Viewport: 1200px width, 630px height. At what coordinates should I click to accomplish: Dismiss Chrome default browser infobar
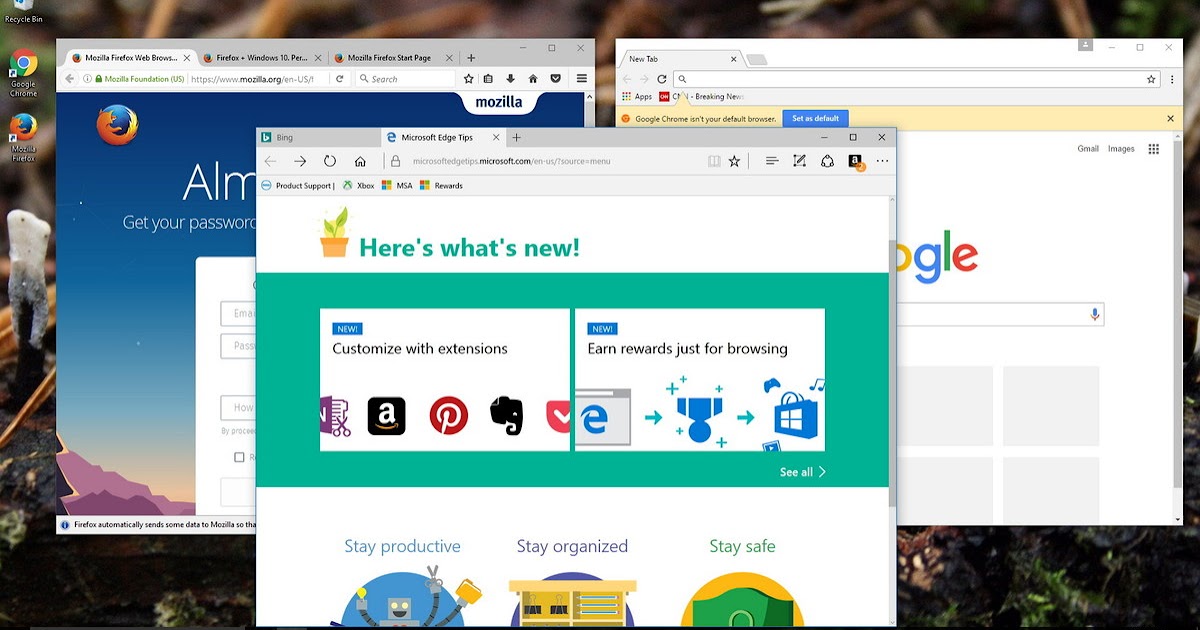coord(1171,118)
